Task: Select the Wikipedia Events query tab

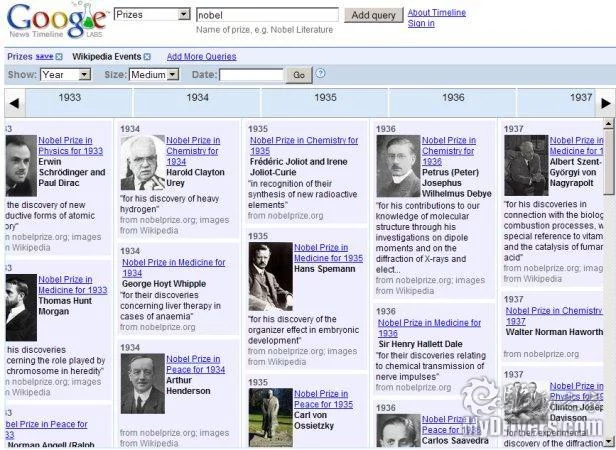Action: [107, 57]
